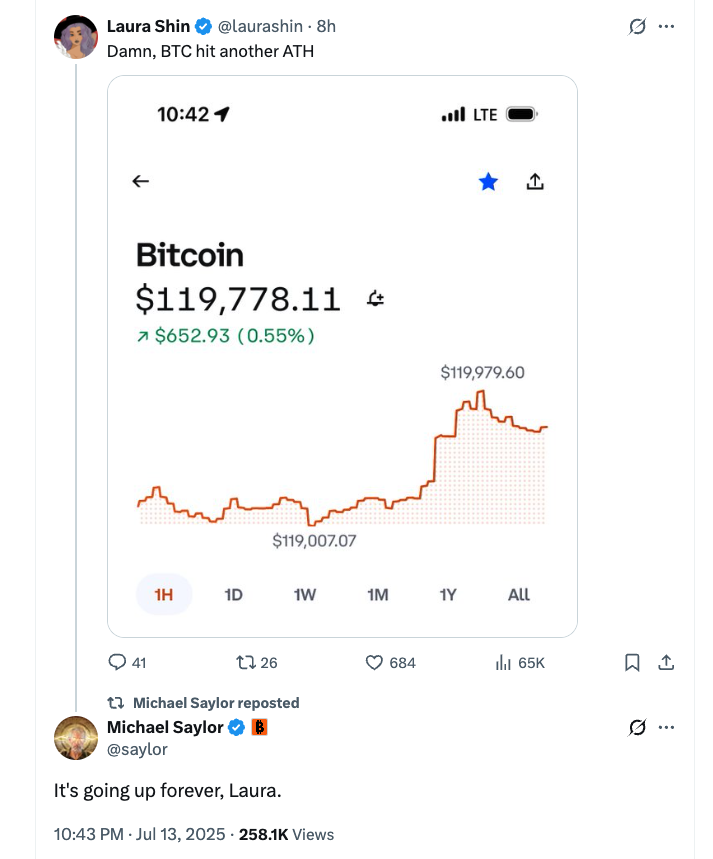The image size is (713, 859).
Task: Click the reply icon with 41 comments
Action: click(x=117, y=662)
